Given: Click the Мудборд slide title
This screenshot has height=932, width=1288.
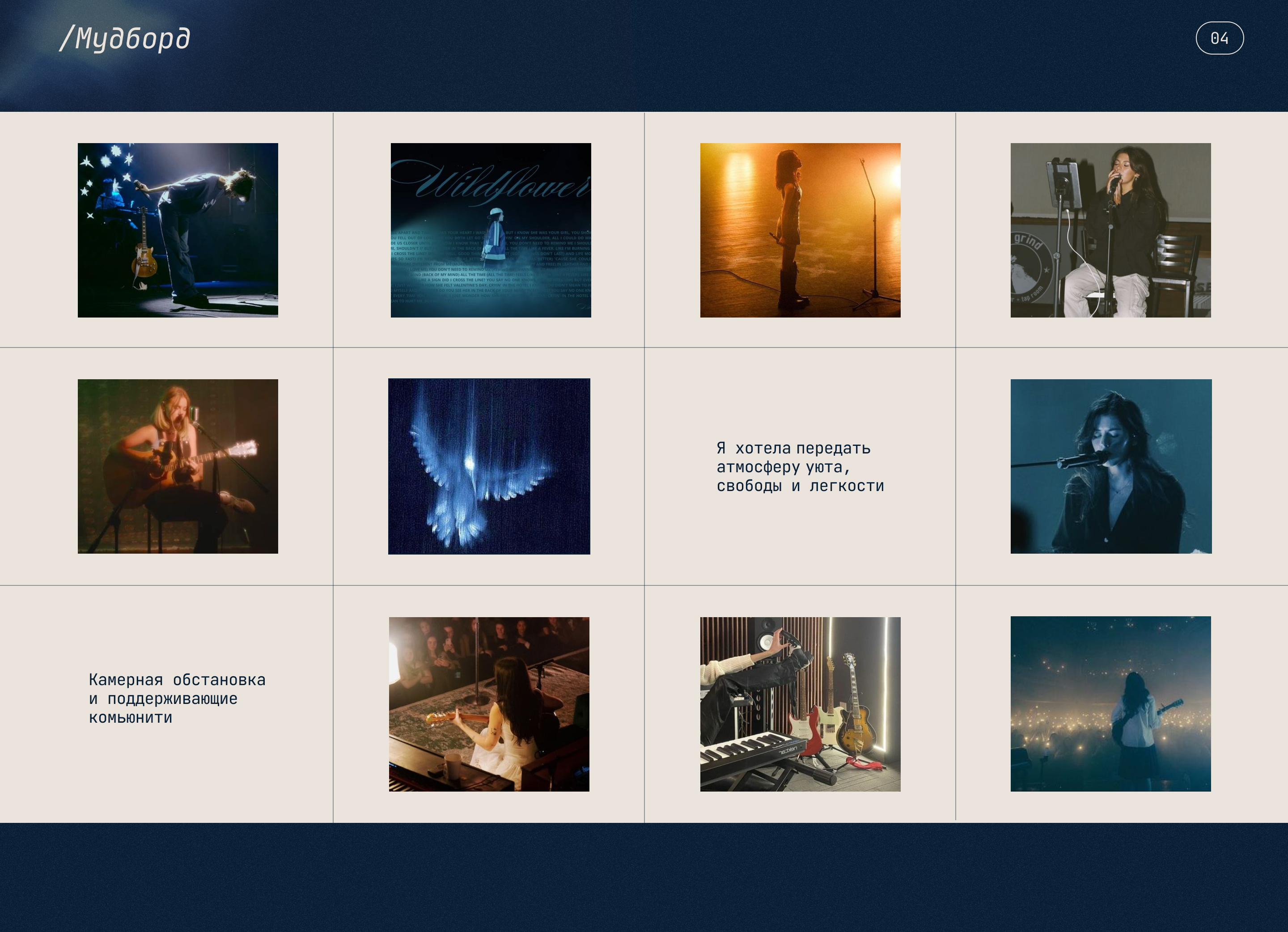Looking at the screenshot, I should pos(125,38).
